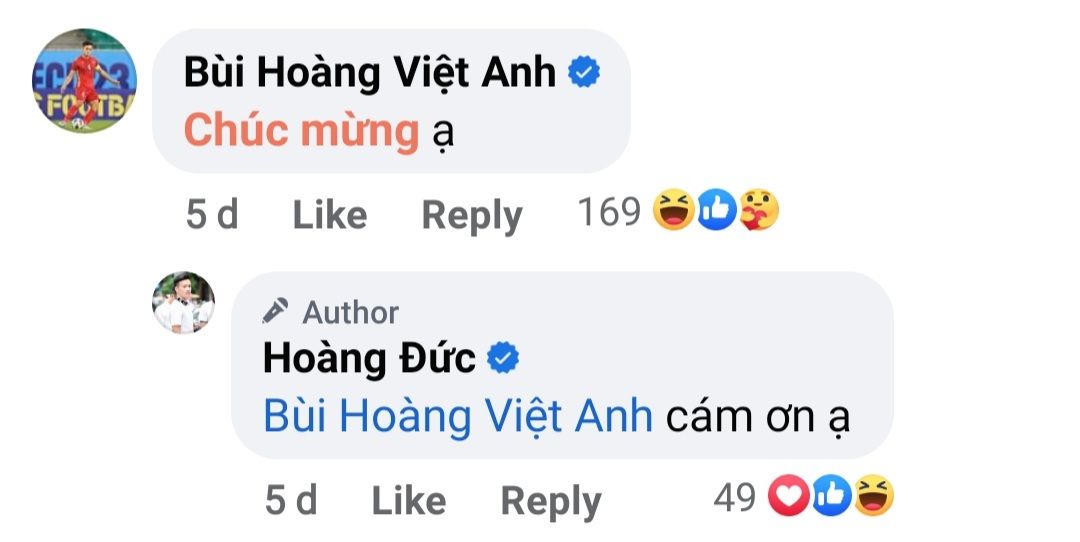Click the blue Bùi Hoàng Việt Anh mention
Image resolution: width=1080 pixels, height=542 pixels.
458,417
